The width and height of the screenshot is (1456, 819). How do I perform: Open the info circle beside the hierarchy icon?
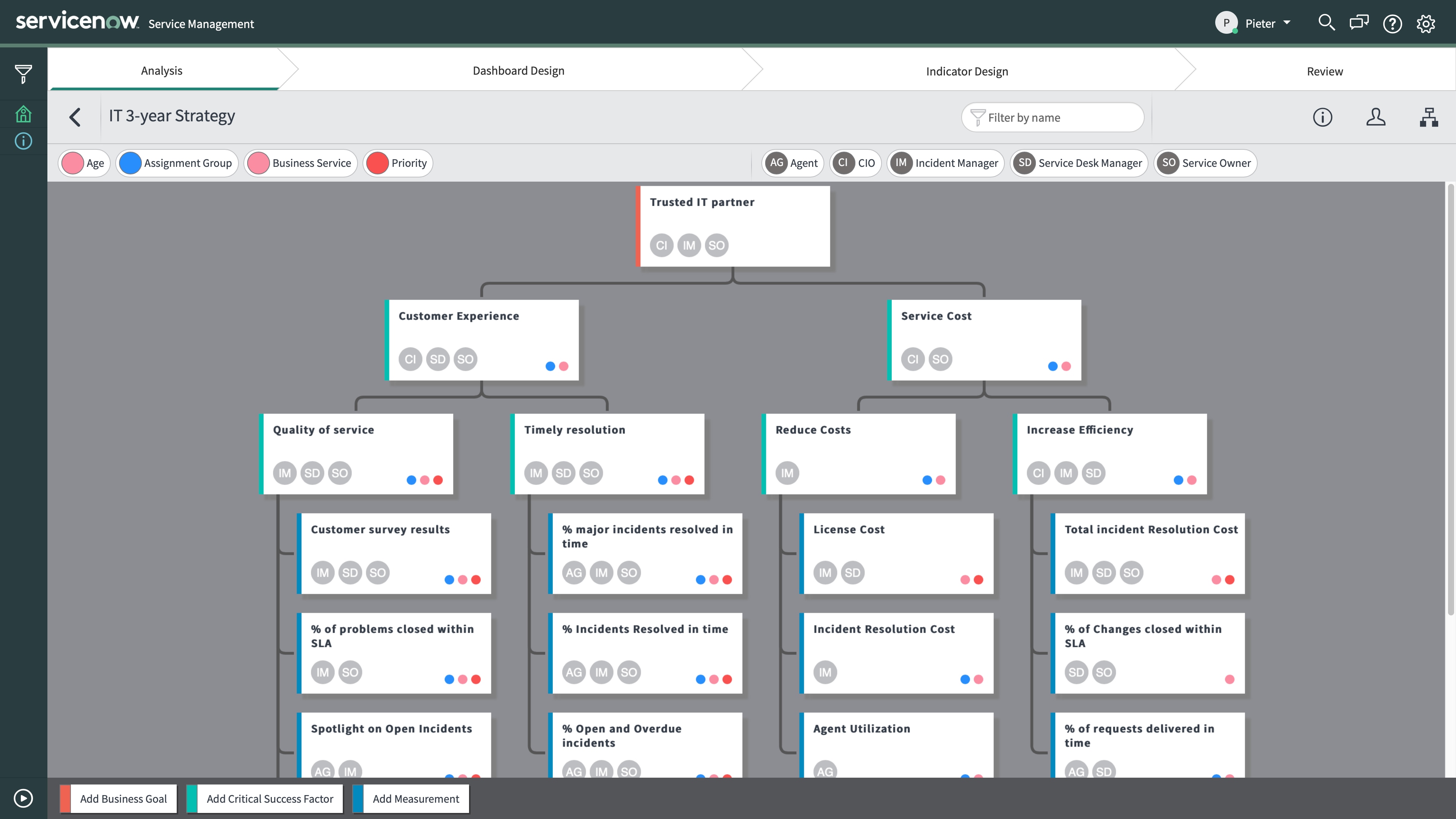pyautogui.click(x=1323, y=117)
